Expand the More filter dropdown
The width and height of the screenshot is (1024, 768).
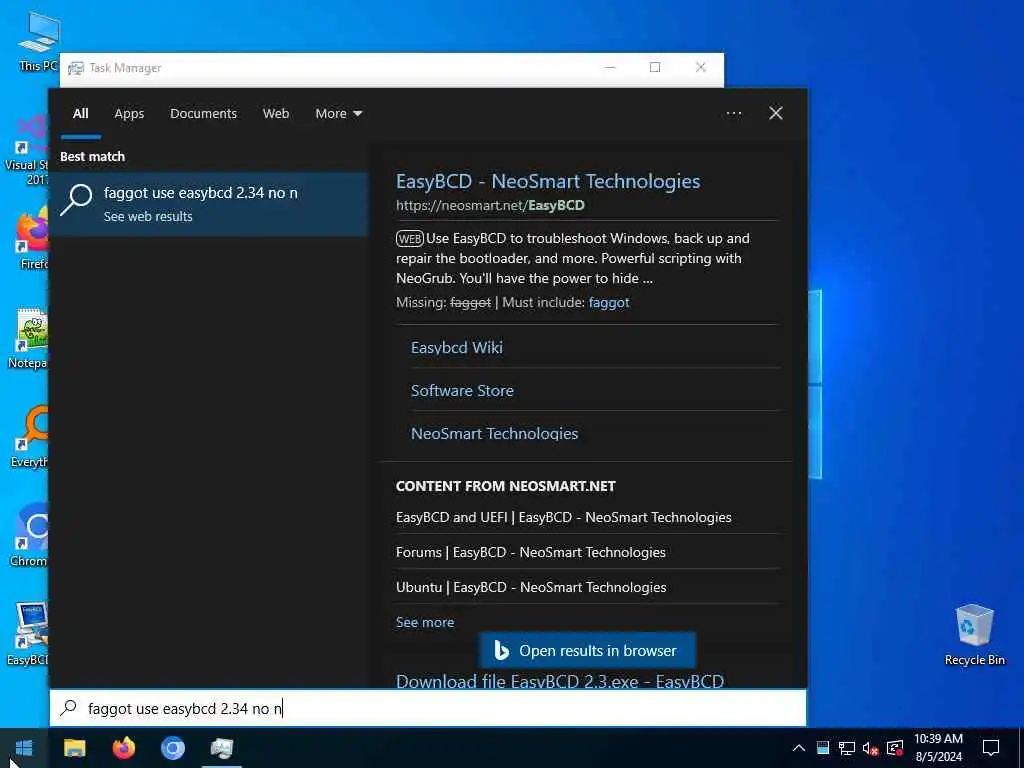pyautogui.click(x=338, y=114)
